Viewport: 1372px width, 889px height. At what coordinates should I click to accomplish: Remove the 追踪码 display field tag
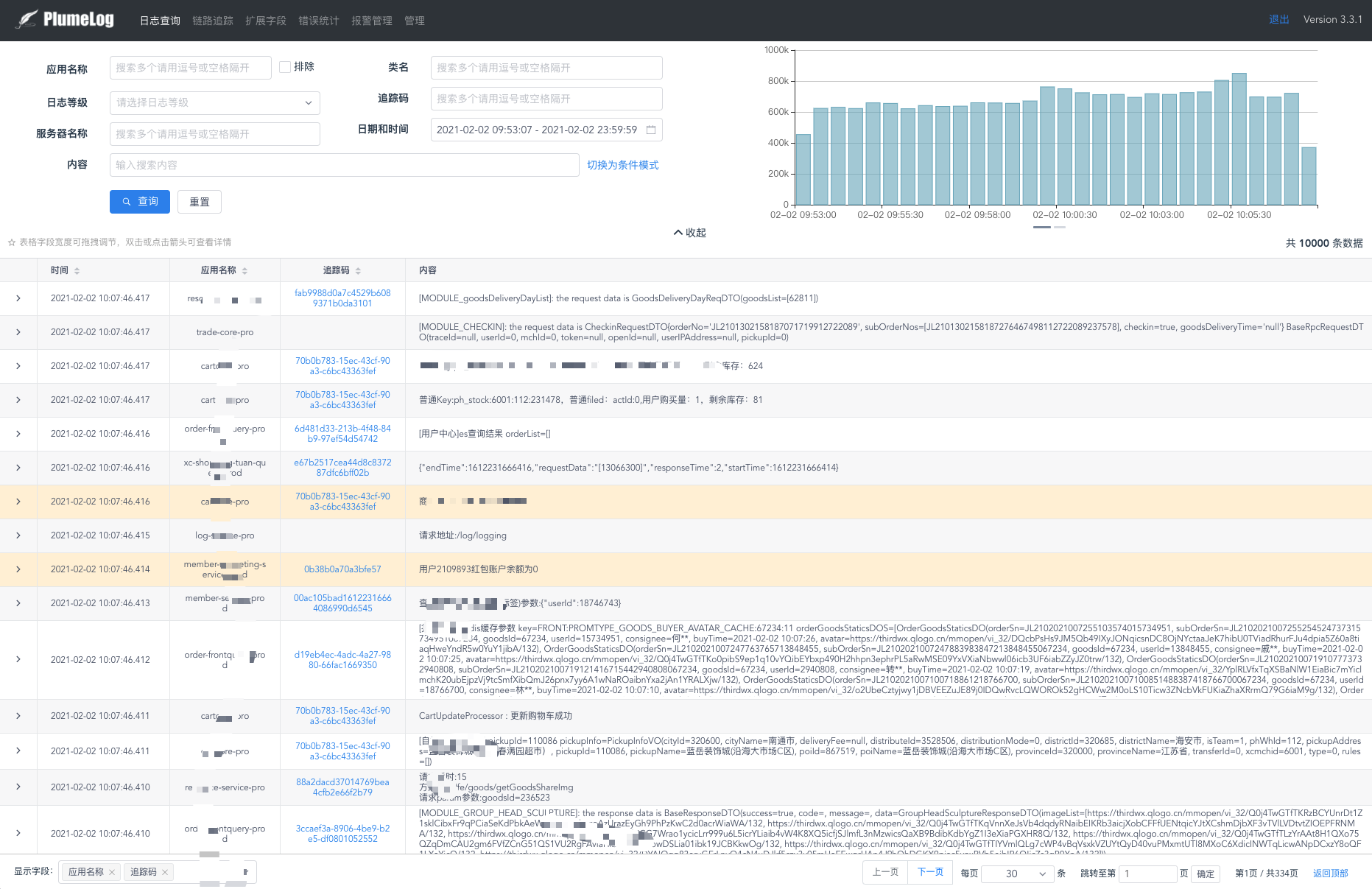(165, 872)
